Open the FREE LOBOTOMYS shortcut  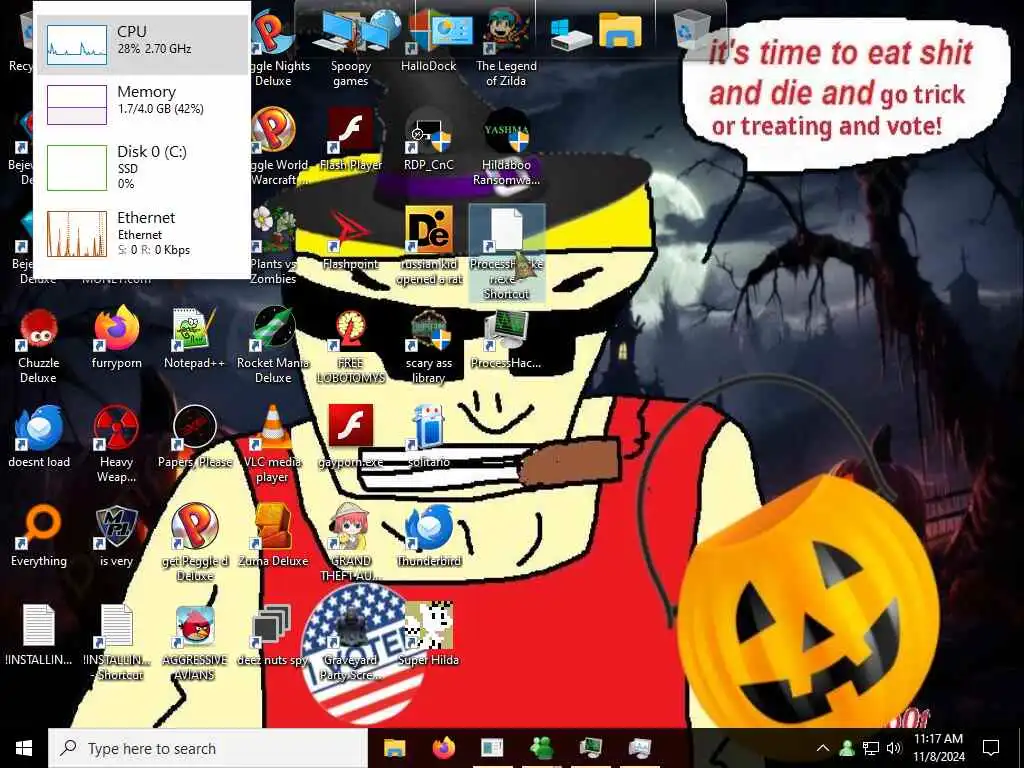tap(351, 346)
